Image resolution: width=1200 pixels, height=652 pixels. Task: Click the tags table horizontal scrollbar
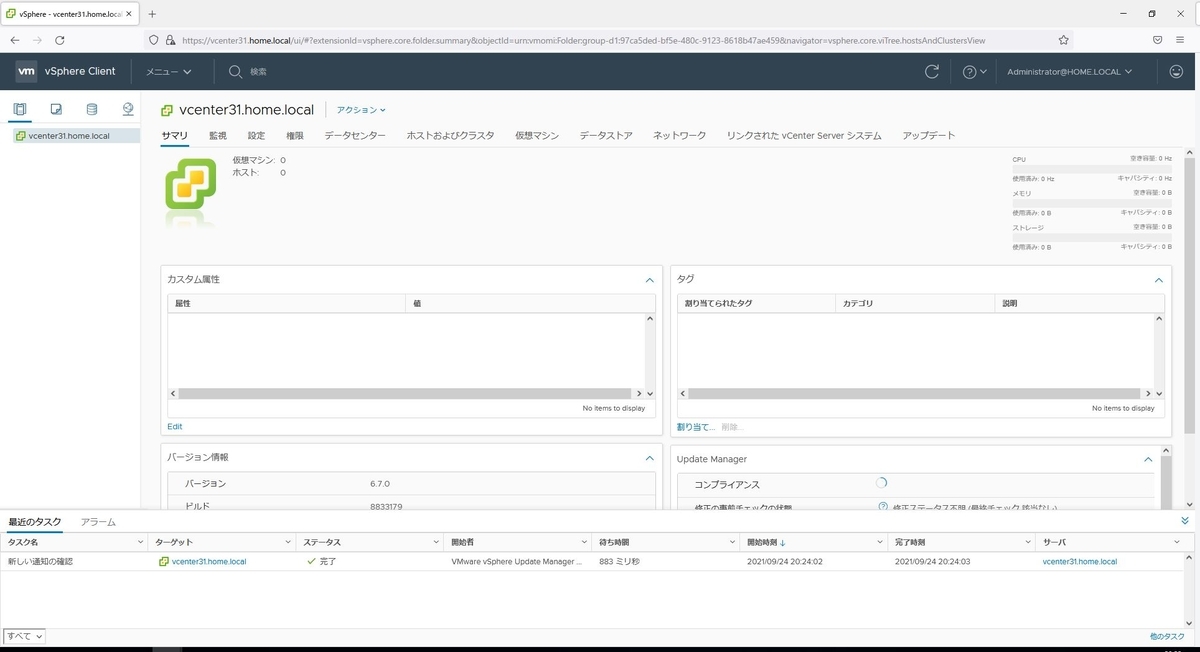tap(914, 394)
